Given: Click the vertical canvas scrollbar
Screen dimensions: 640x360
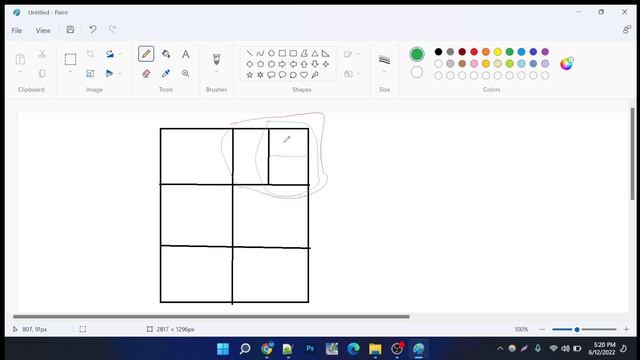Looking at the screenshot, I should 632,154.
